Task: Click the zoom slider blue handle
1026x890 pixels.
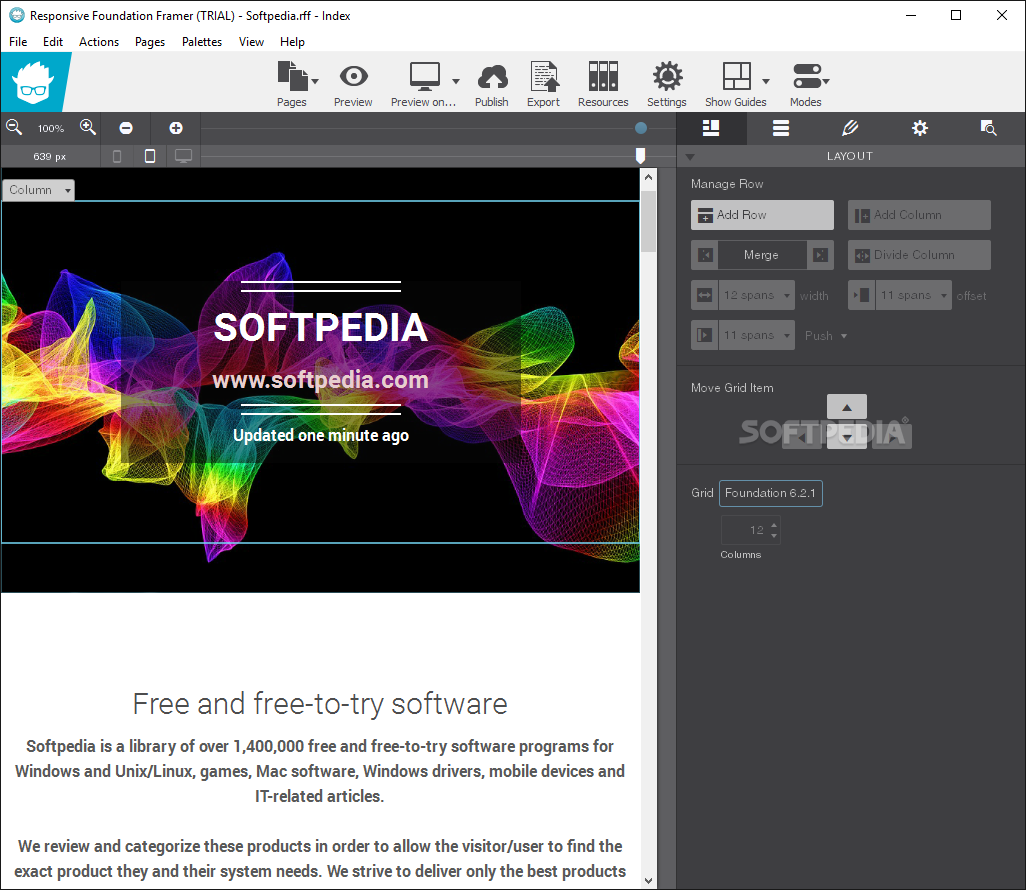Action: (x=641, y=128)
